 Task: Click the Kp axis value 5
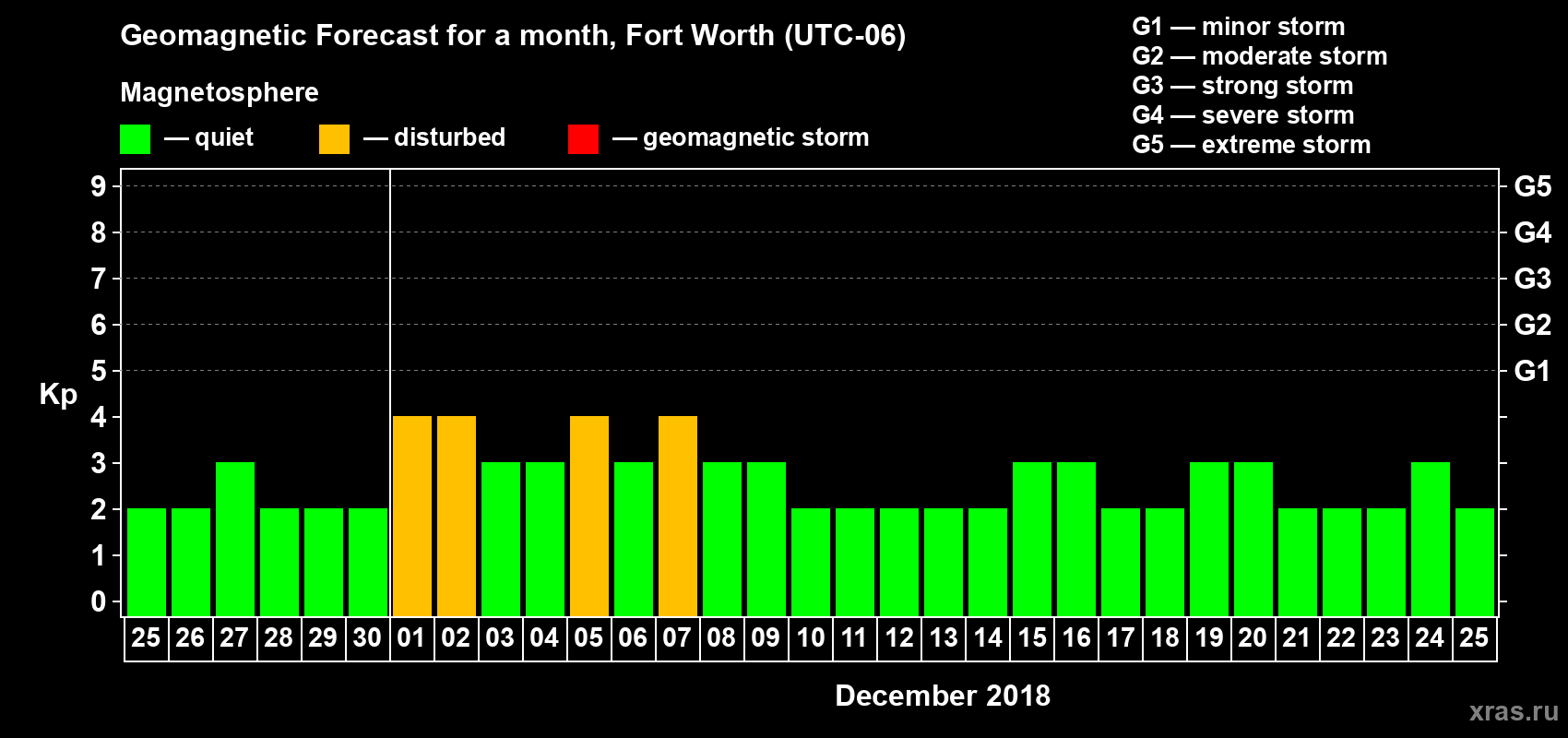click(x=99, y=371)
